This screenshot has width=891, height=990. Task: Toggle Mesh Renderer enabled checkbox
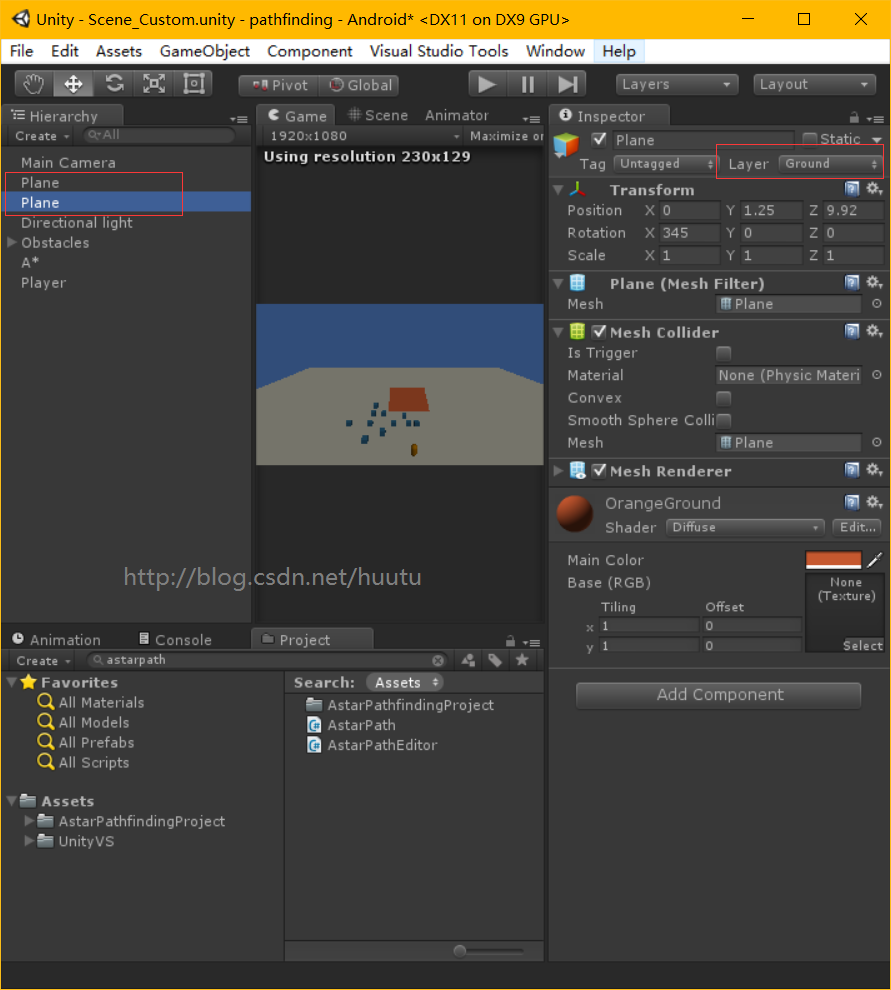point(599,470)
